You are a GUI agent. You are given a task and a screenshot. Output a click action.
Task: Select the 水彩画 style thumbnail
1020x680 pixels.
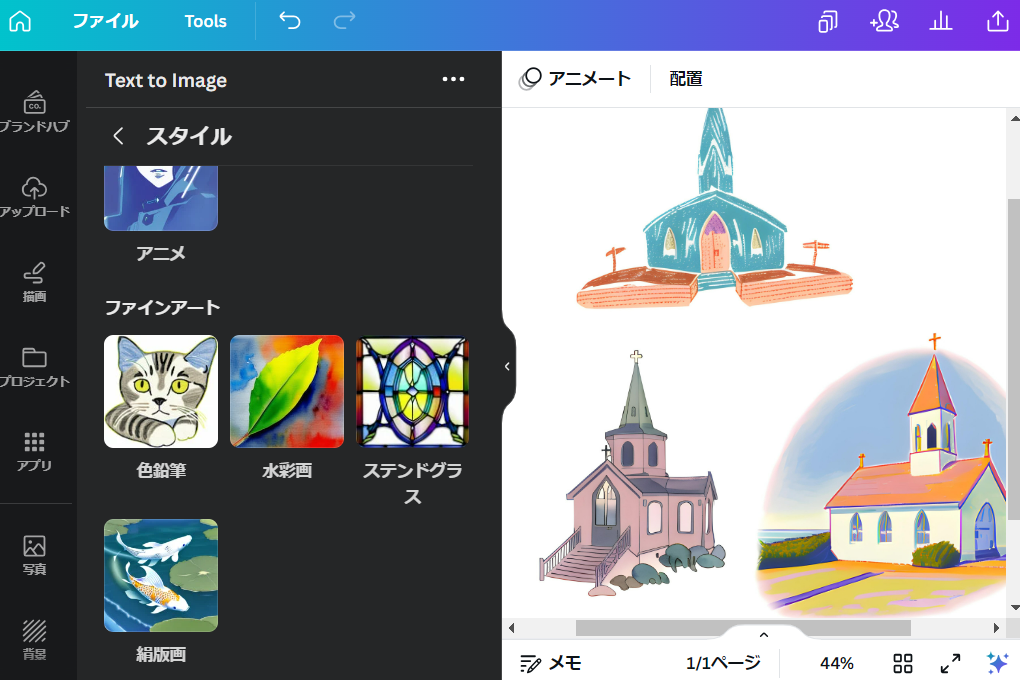(x=287, y=392)
